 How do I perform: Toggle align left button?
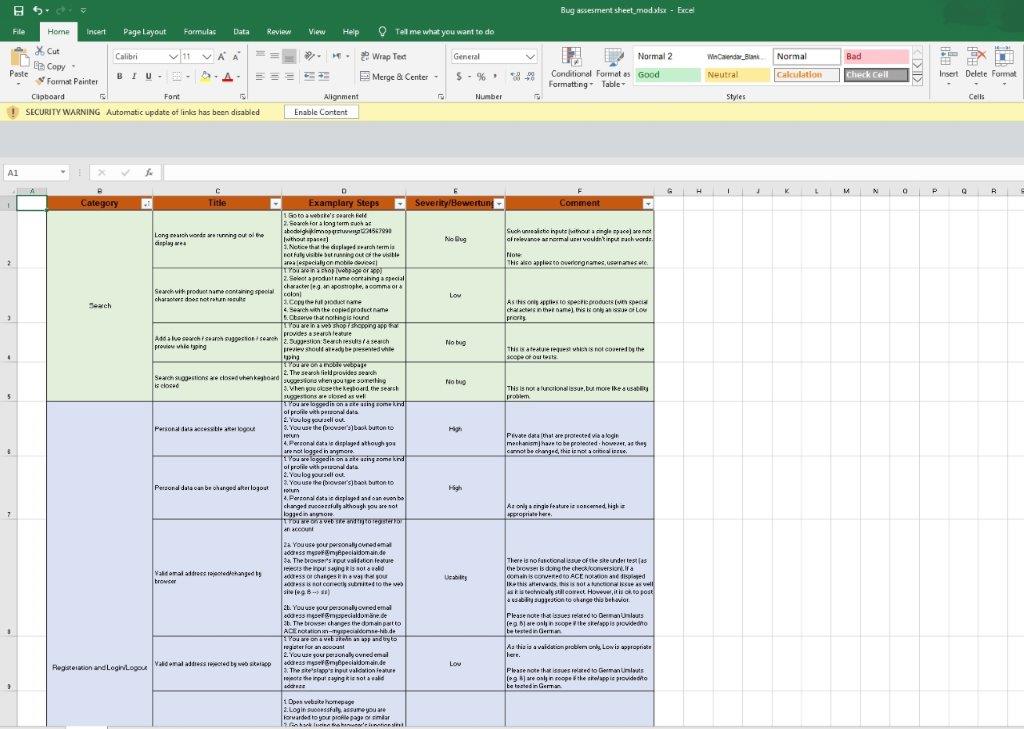pyautogui.click(x=260, y=77)
